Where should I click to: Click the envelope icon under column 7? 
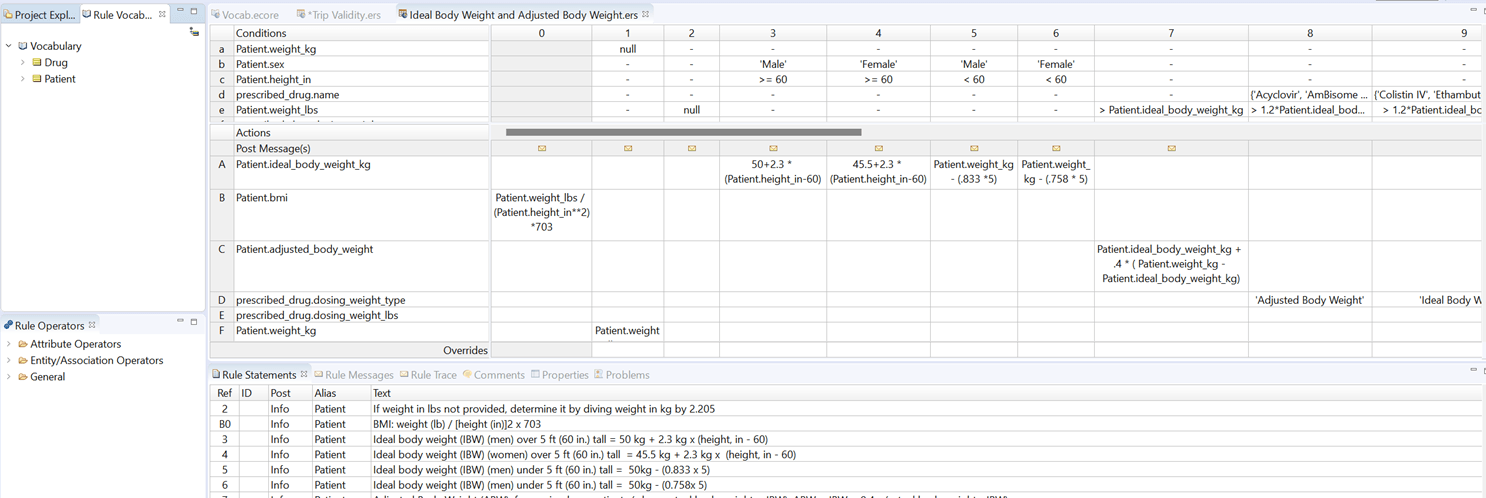(1171, 148)
